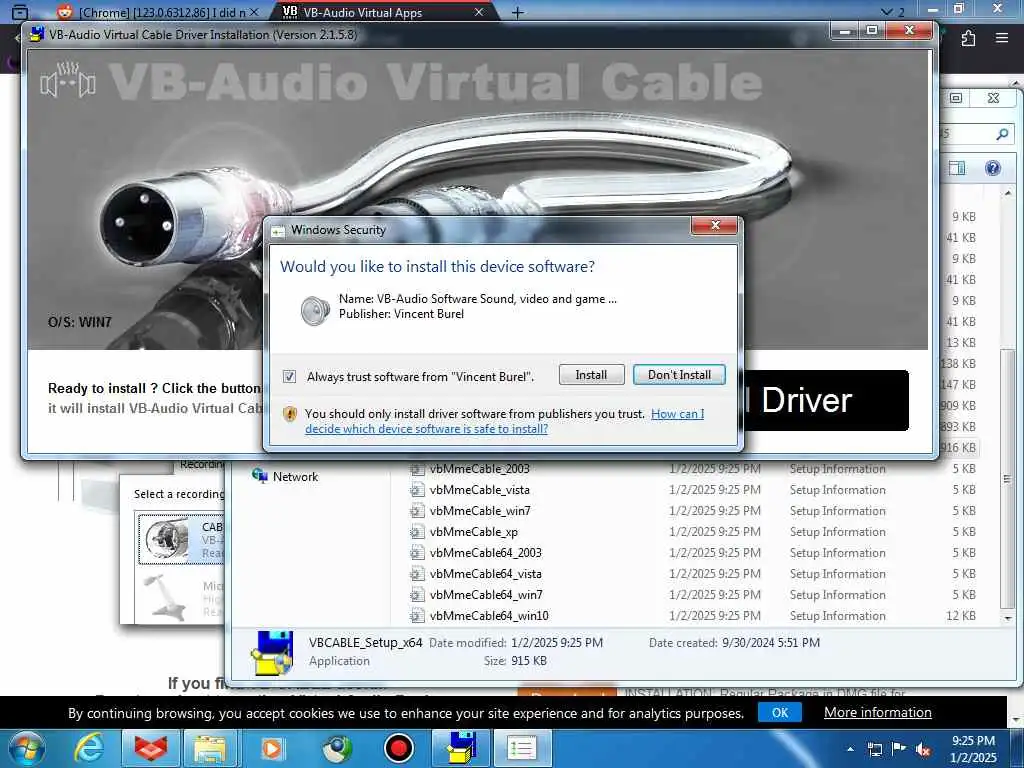
Task: Click Setup Information type for vbMmeCable_xp
Action: pos(837,532)
